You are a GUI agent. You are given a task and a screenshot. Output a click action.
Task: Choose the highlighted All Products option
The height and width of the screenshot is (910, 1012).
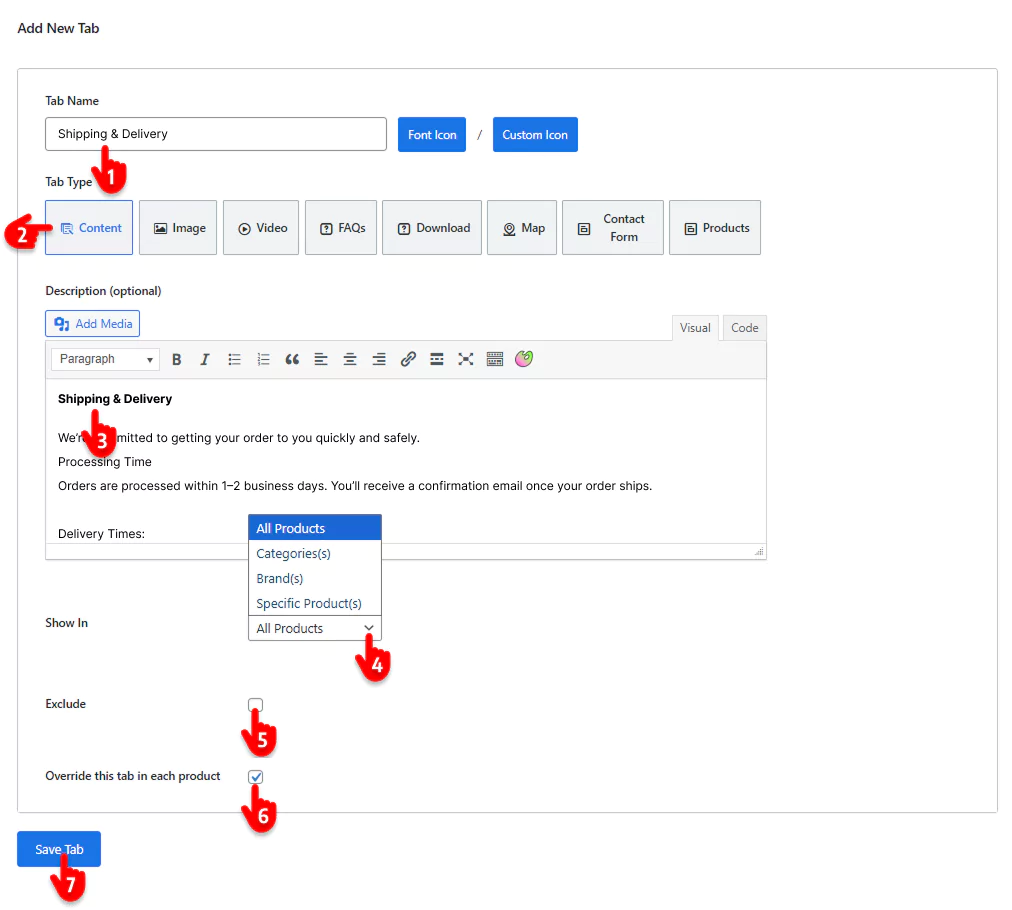point(315,529)
